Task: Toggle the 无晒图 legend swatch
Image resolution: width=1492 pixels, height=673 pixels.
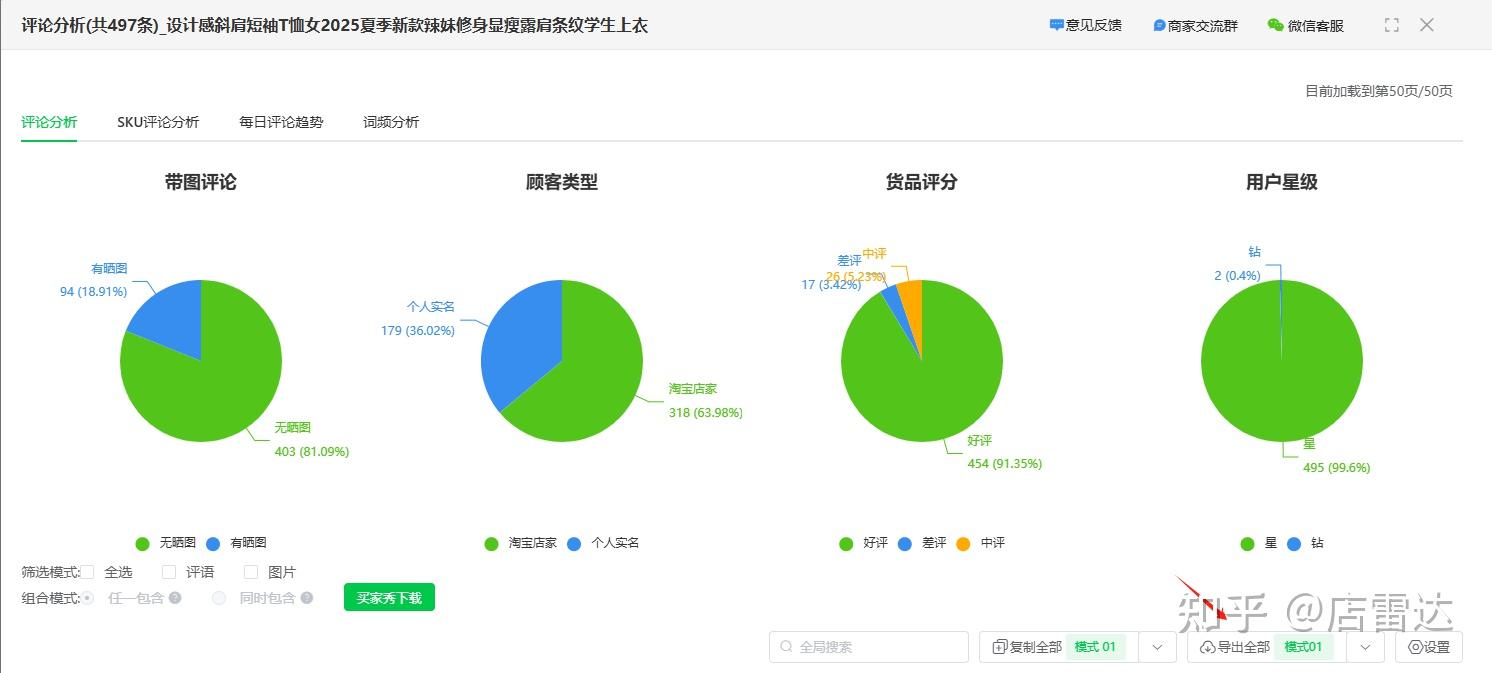Action: [142, 543]
